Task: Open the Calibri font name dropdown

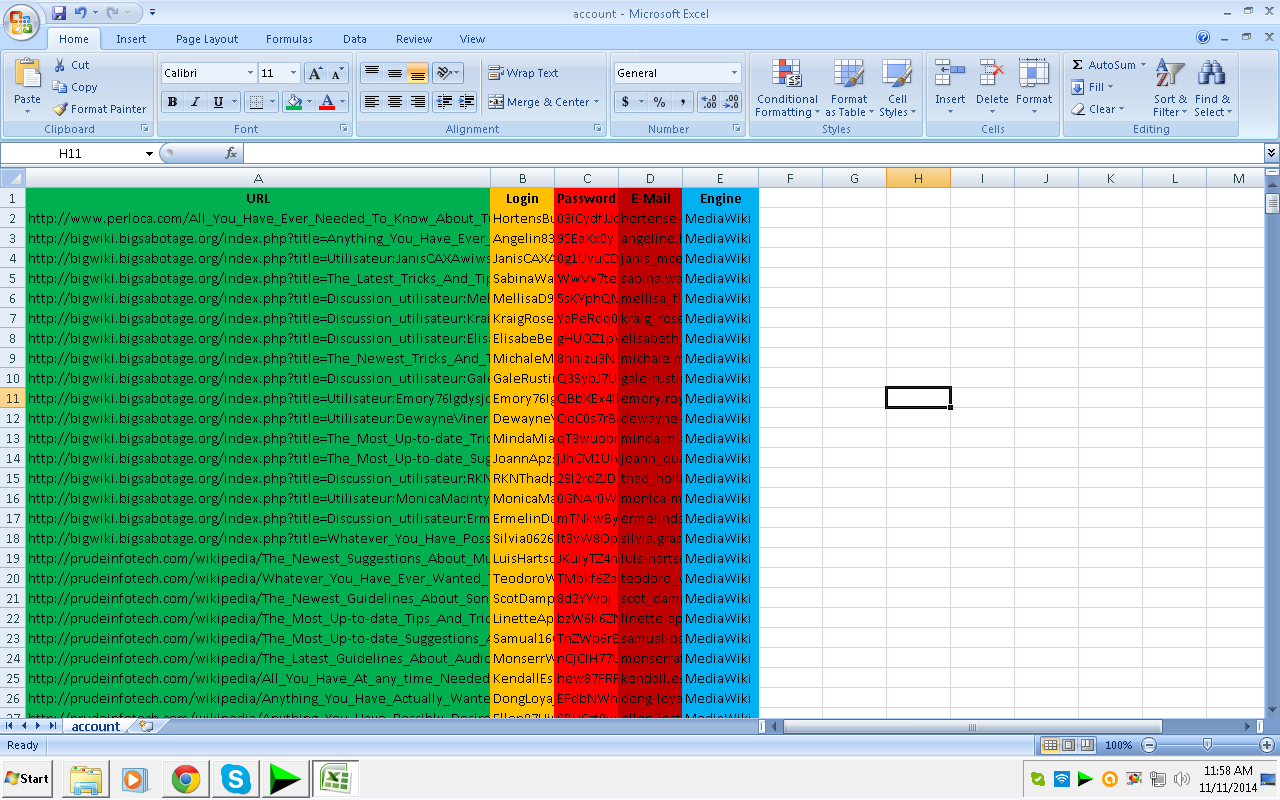Action: (x=250, y=73)
